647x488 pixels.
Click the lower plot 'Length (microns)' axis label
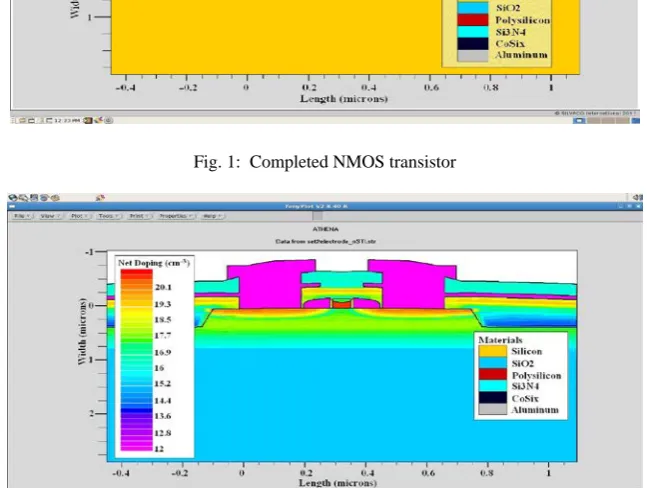click(338, 483)
